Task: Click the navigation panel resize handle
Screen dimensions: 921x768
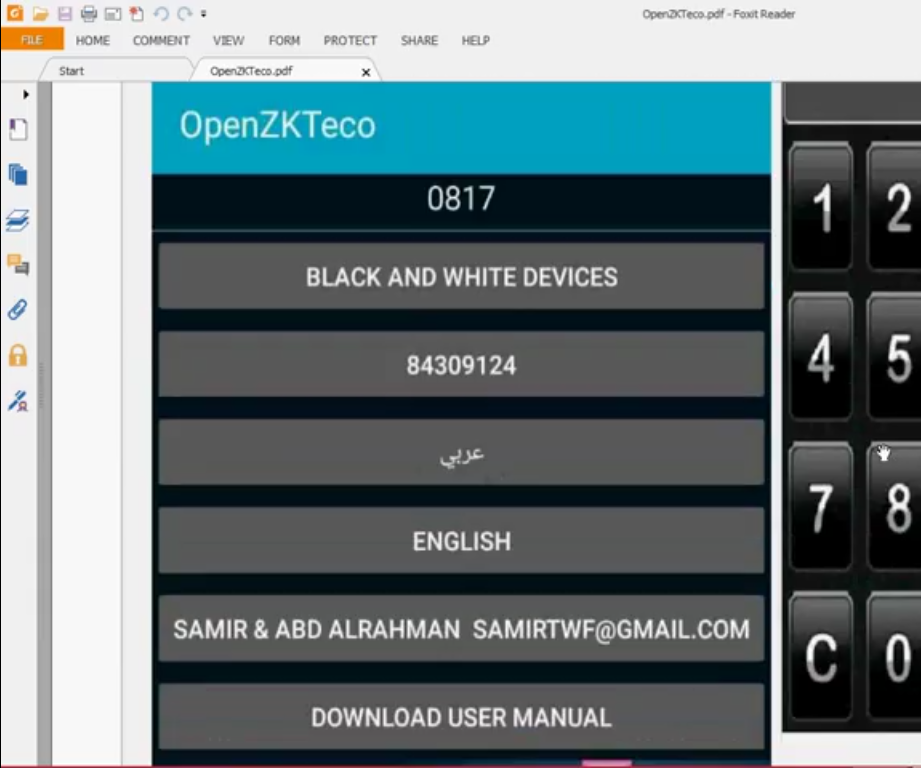Action: (41, 385)
